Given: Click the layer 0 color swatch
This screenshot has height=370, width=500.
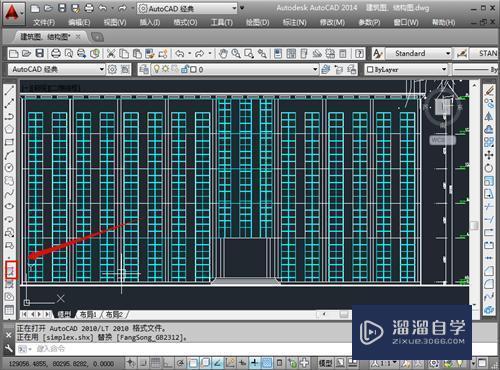Looking at the screenshot, I should click(193, 69).
